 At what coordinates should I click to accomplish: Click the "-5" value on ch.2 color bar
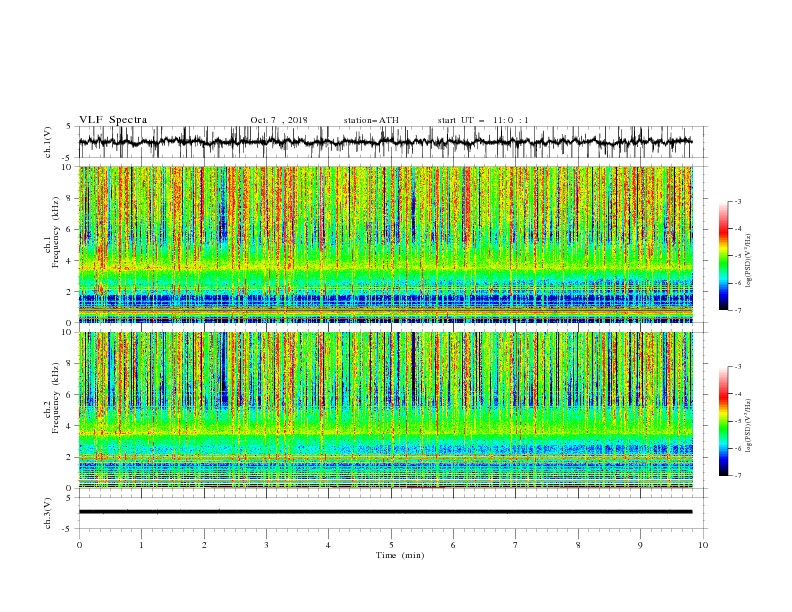click(x=738, y=421)
